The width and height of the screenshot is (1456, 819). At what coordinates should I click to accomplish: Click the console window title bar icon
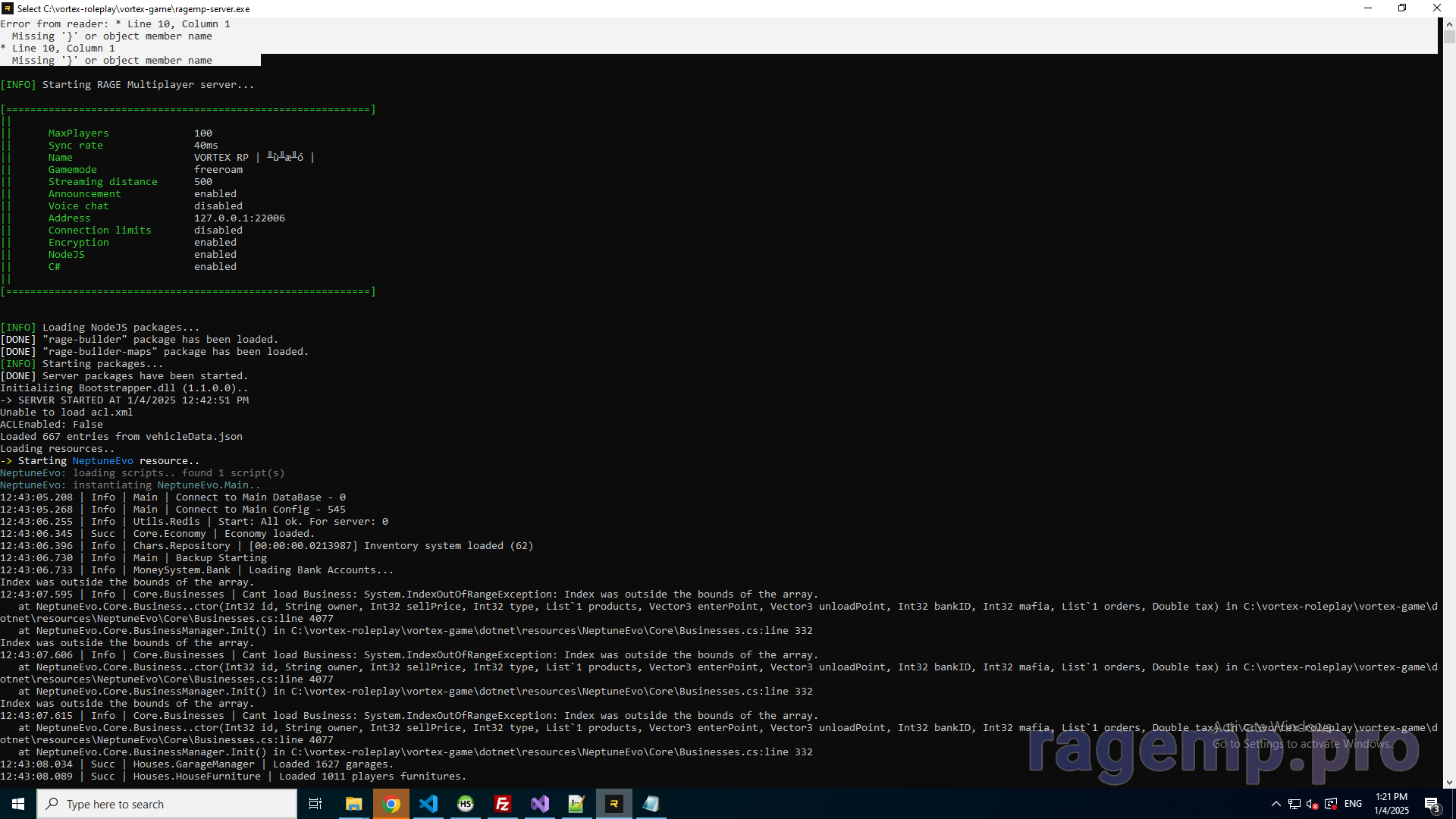coord(8,8)
